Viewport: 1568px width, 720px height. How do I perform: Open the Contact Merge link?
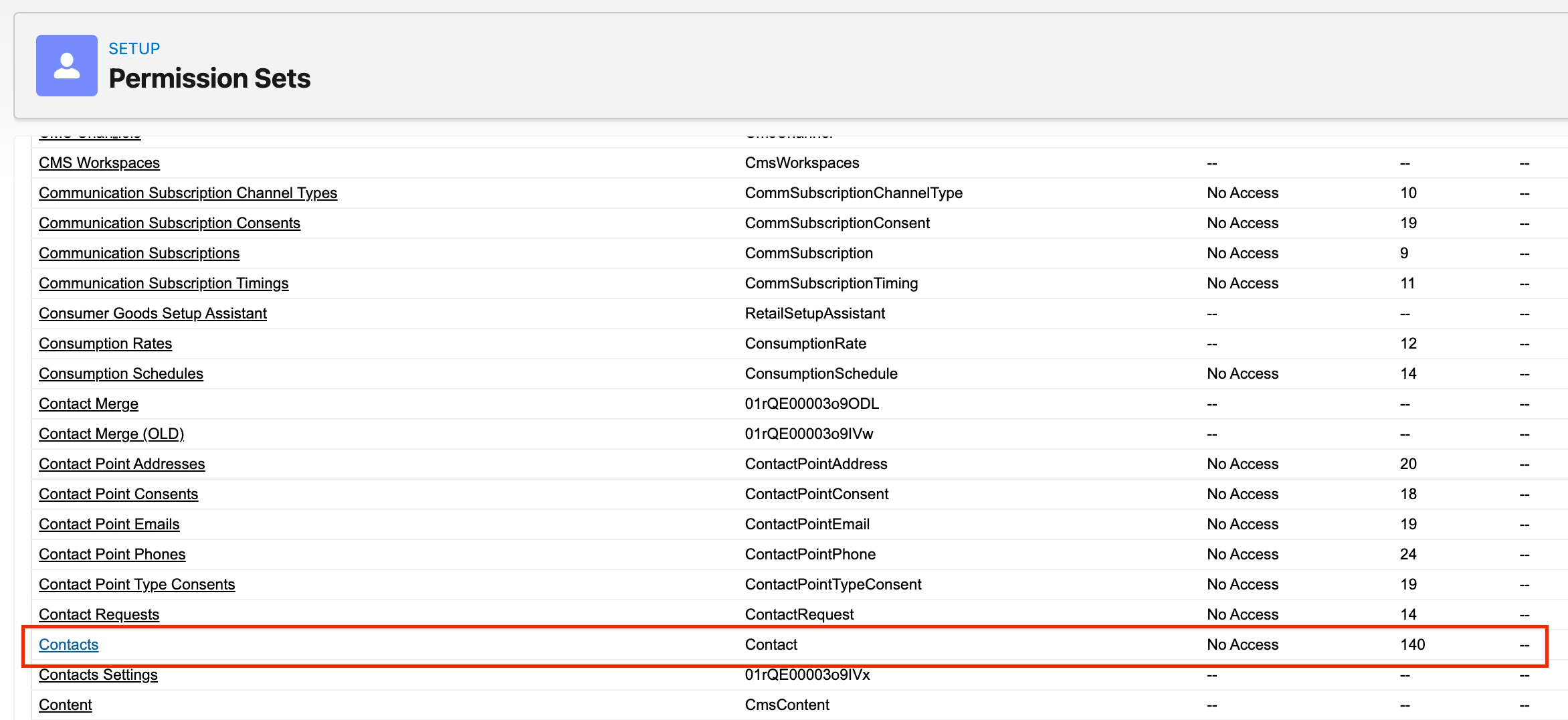[88, 403]
